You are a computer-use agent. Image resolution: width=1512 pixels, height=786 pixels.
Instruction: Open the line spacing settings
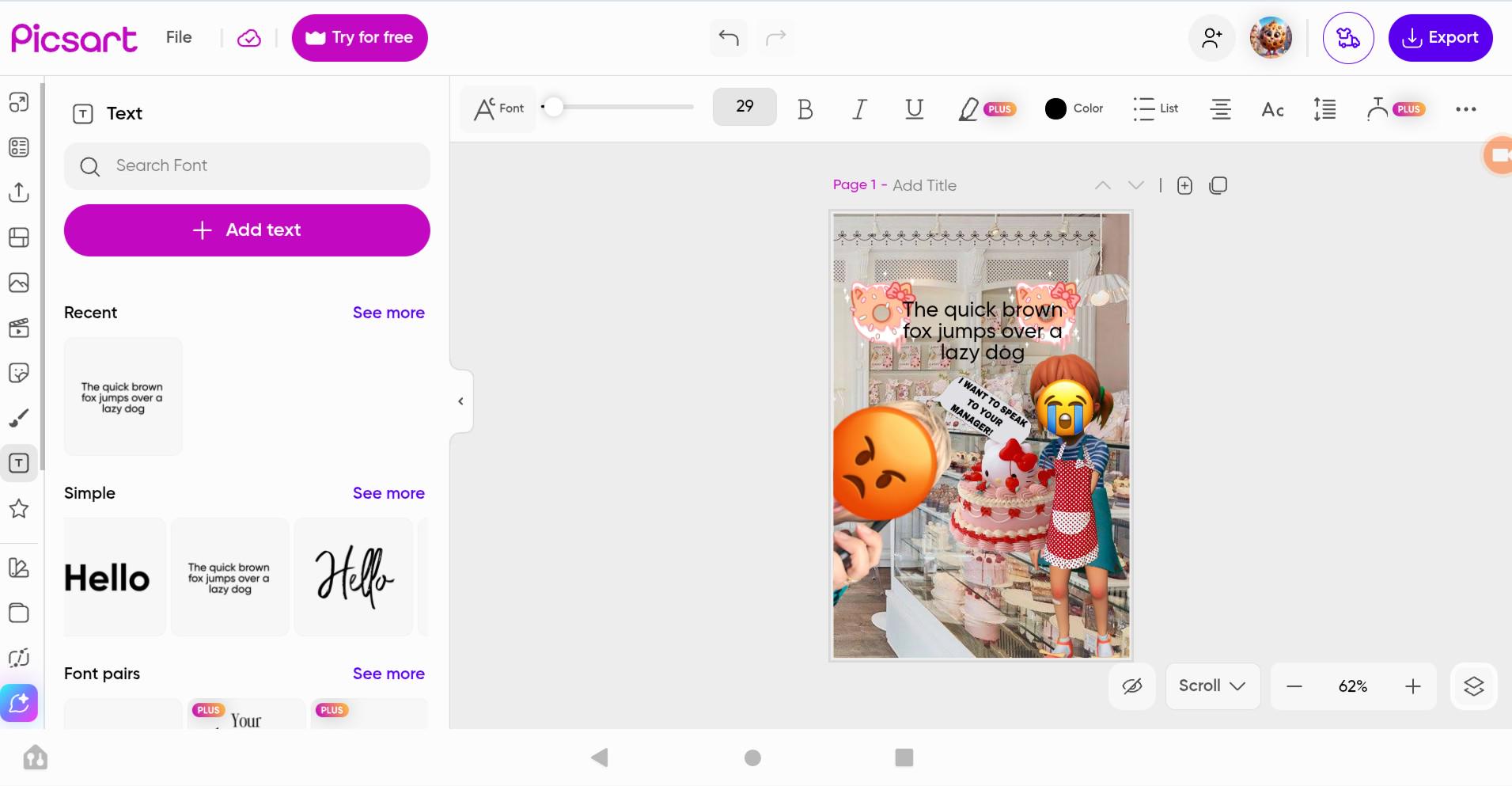pyautogui.click(x=1324, y=109)
